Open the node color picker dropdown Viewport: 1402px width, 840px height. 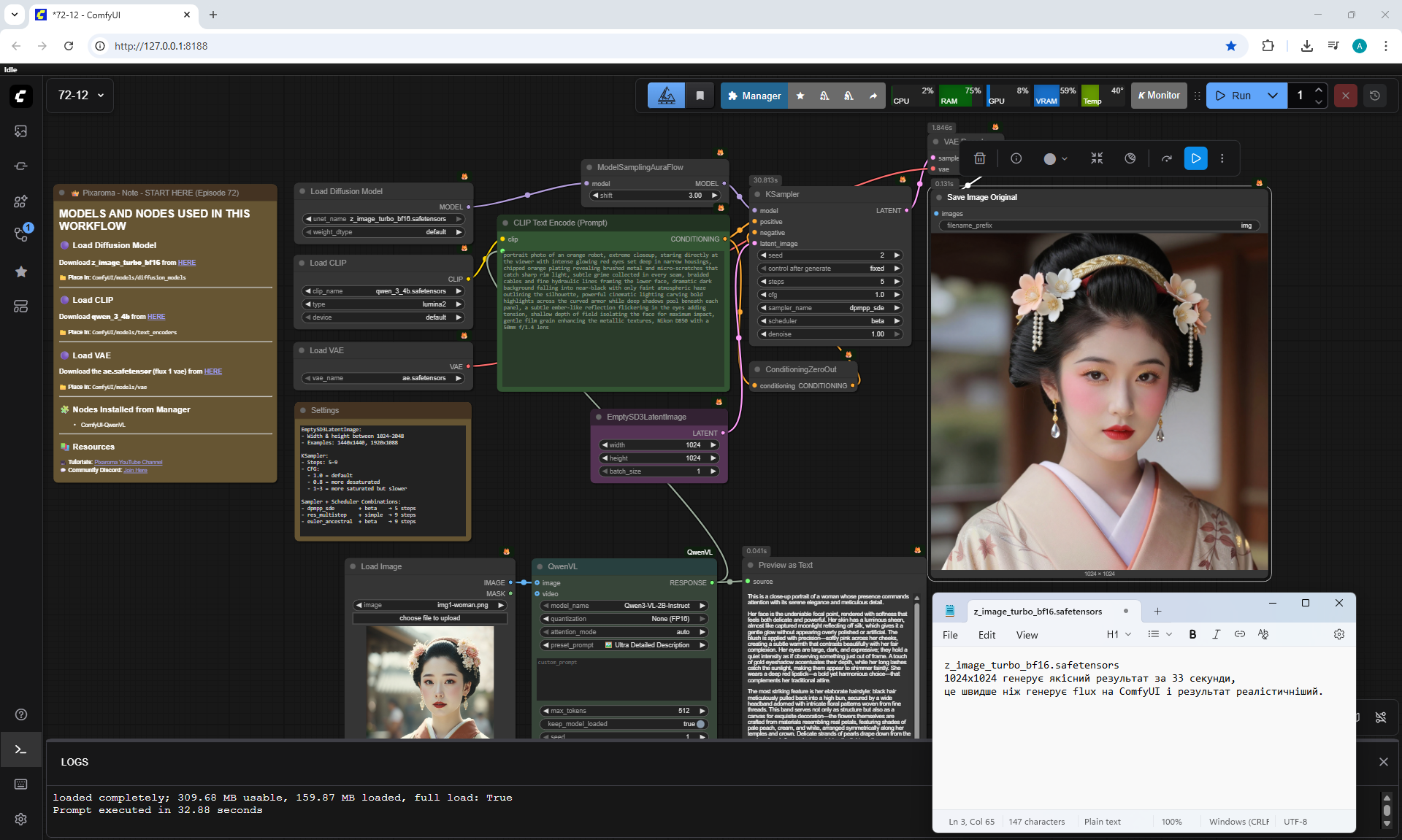tap(1055, 158)
